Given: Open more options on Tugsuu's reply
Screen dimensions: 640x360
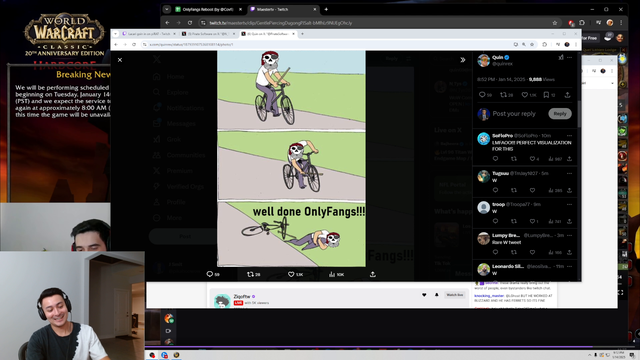Looking at the screenshot, I should coord(569,173).
